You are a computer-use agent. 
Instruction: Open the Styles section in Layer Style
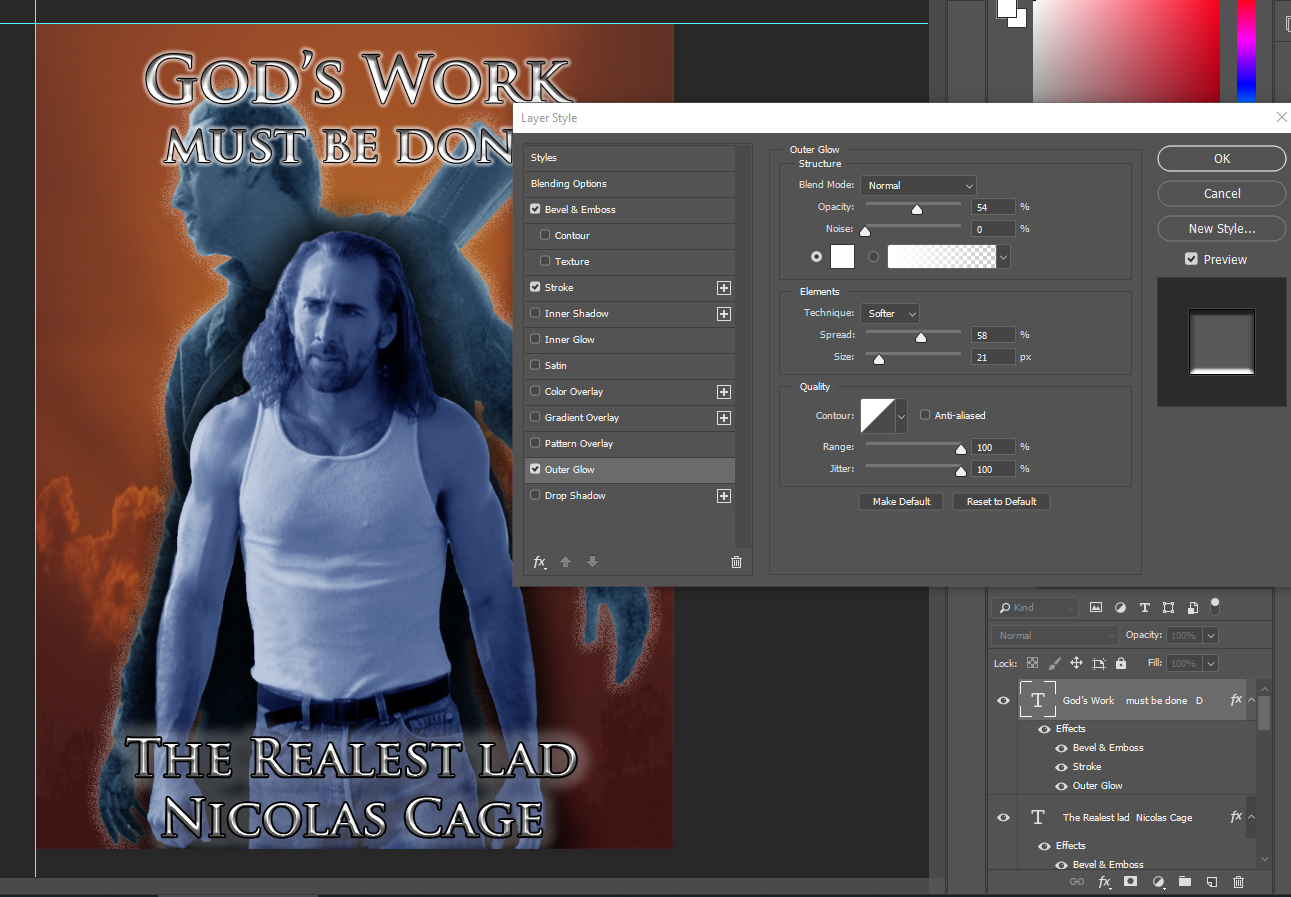click(x=629, y=158)
